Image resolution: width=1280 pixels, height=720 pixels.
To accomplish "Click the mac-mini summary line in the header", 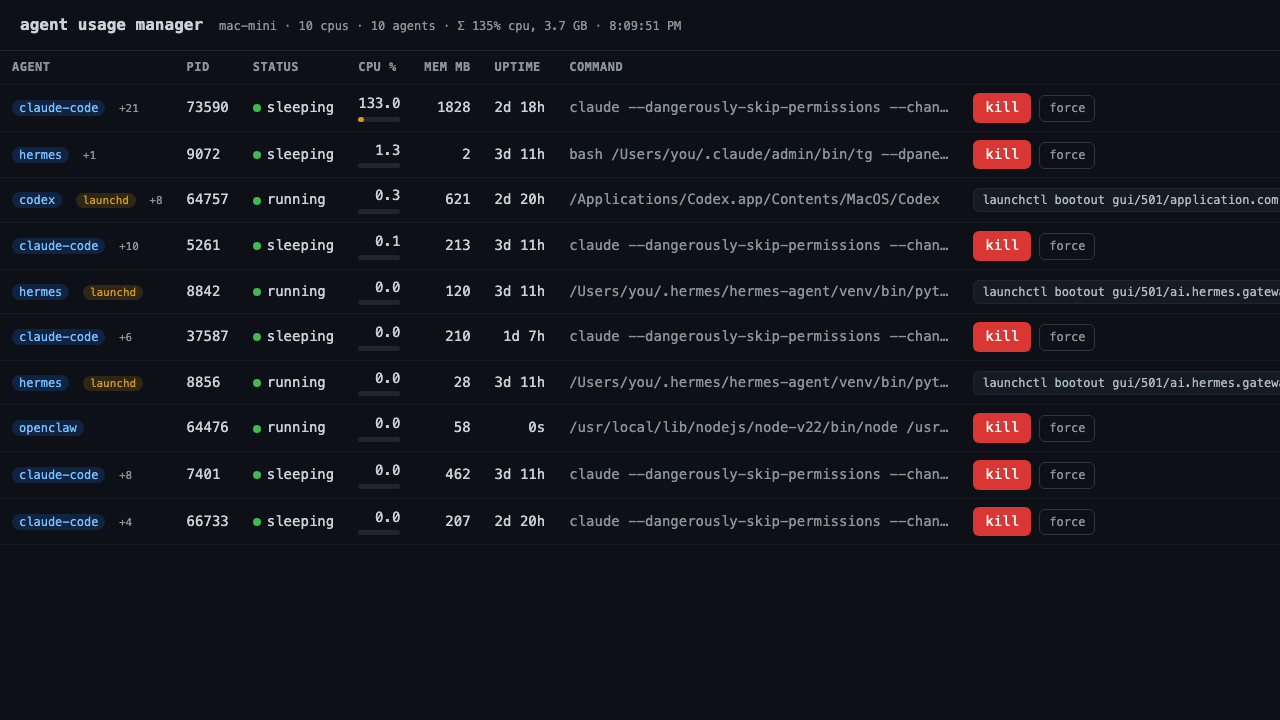I will 450,26.
